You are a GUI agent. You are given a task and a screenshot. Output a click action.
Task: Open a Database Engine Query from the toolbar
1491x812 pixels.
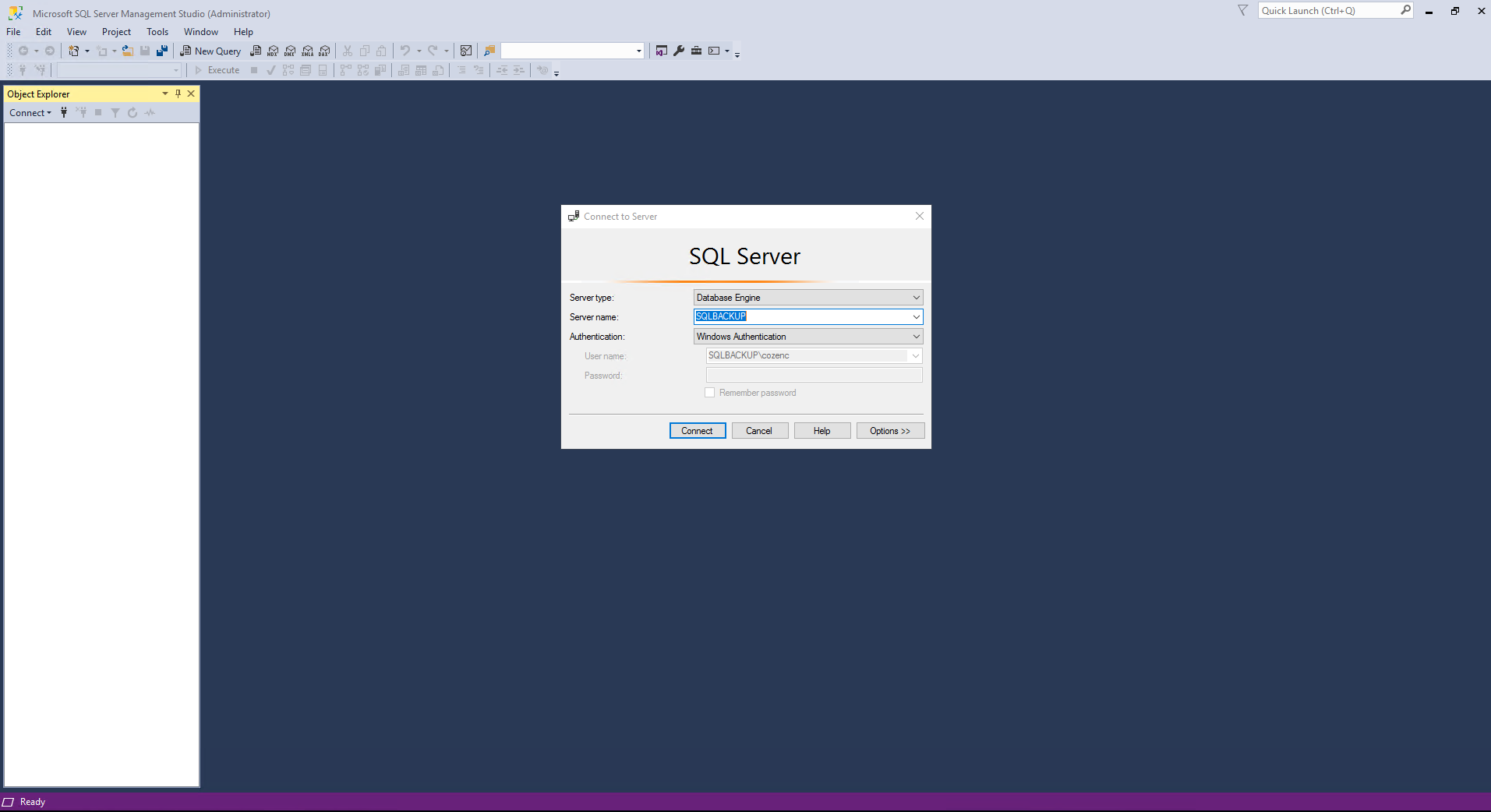coord(256,51)
